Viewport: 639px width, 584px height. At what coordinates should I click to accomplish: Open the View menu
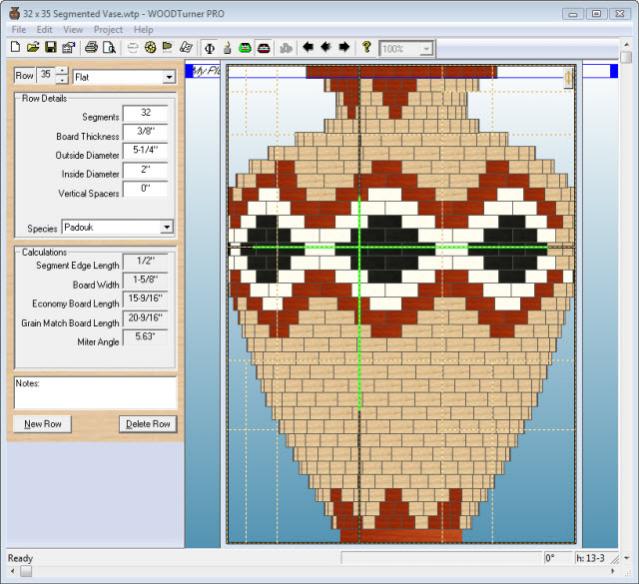click(73, 30)
